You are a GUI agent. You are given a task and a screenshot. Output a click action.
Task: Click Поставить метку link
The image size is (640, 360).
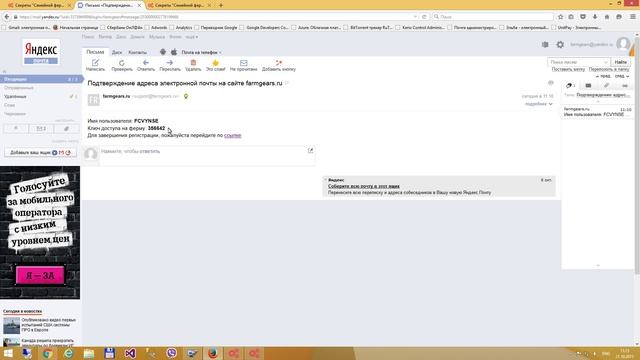568,69
